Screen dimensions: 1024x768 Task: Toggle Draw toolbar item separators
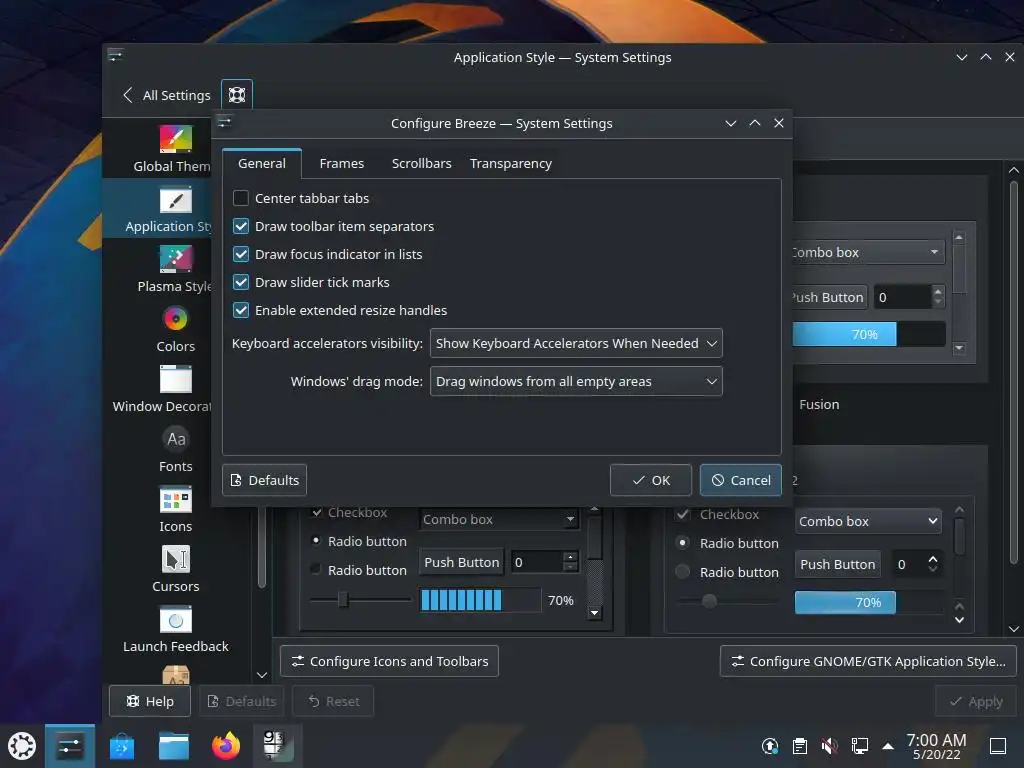pyautogui.click(x=241, y=226)
